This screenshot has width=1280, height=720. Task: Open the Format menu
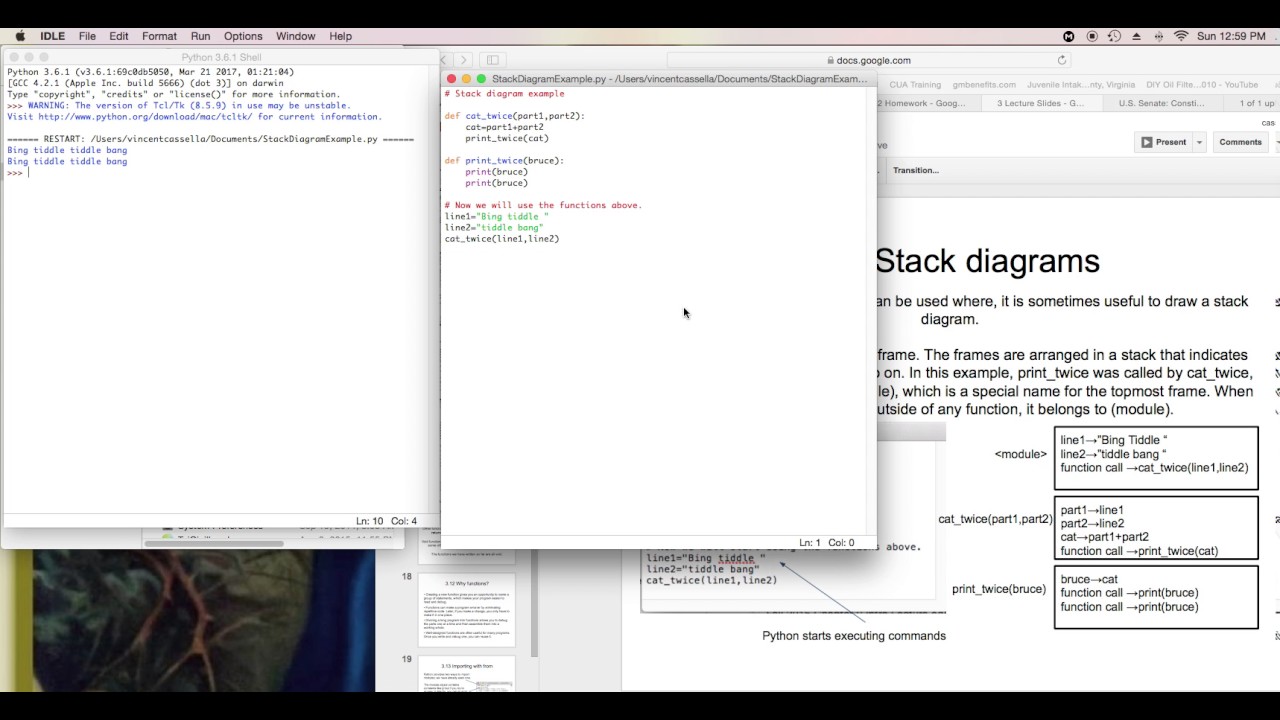(159, 36)
